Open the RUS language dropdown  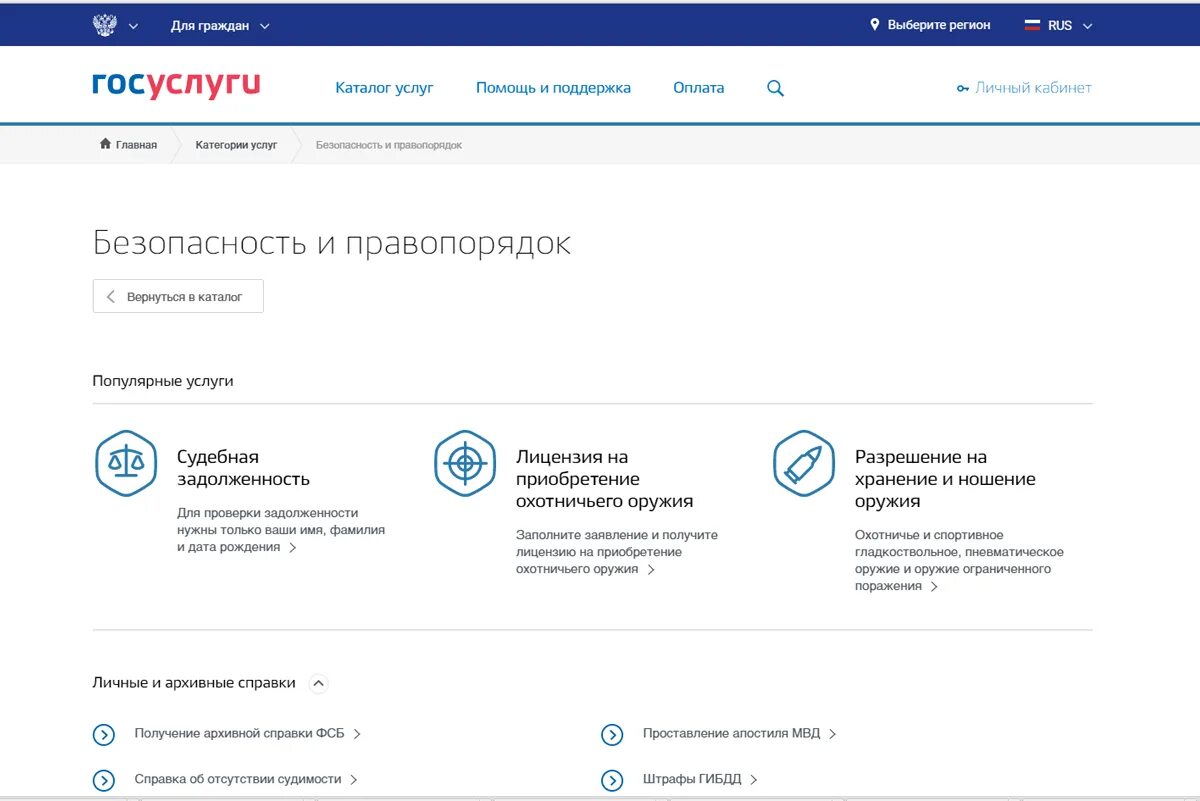(1070, 26)
